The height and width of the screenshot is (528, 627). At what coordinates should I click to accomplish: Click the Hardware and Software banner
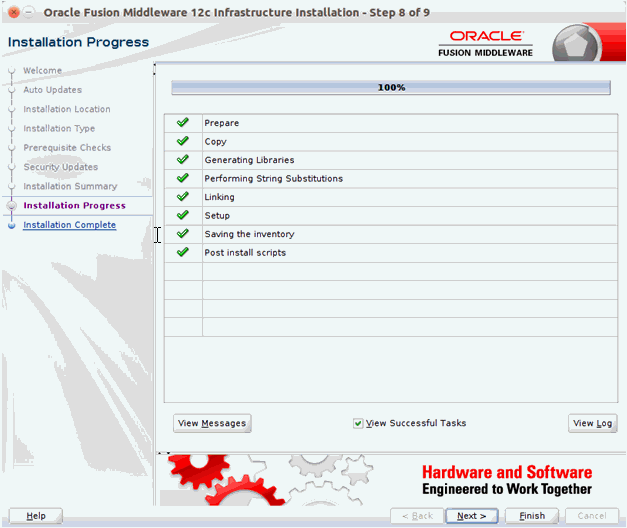(507, 480)
